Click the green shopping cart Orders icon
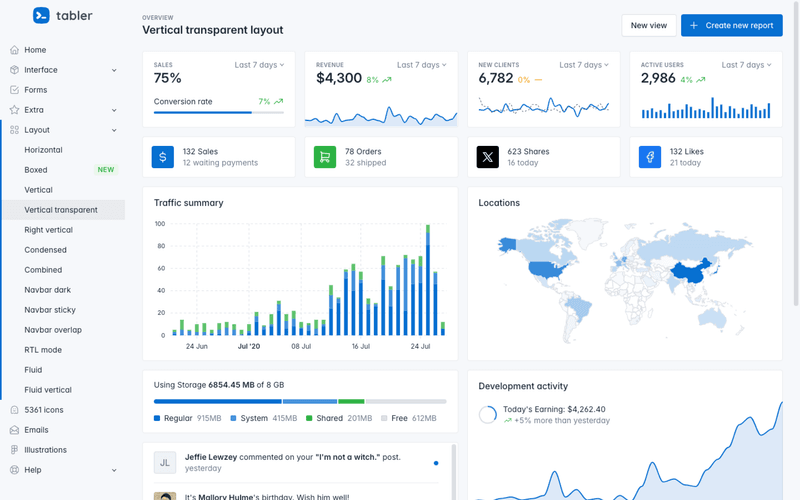The image size is (800, 500). [x=325, y=157]
